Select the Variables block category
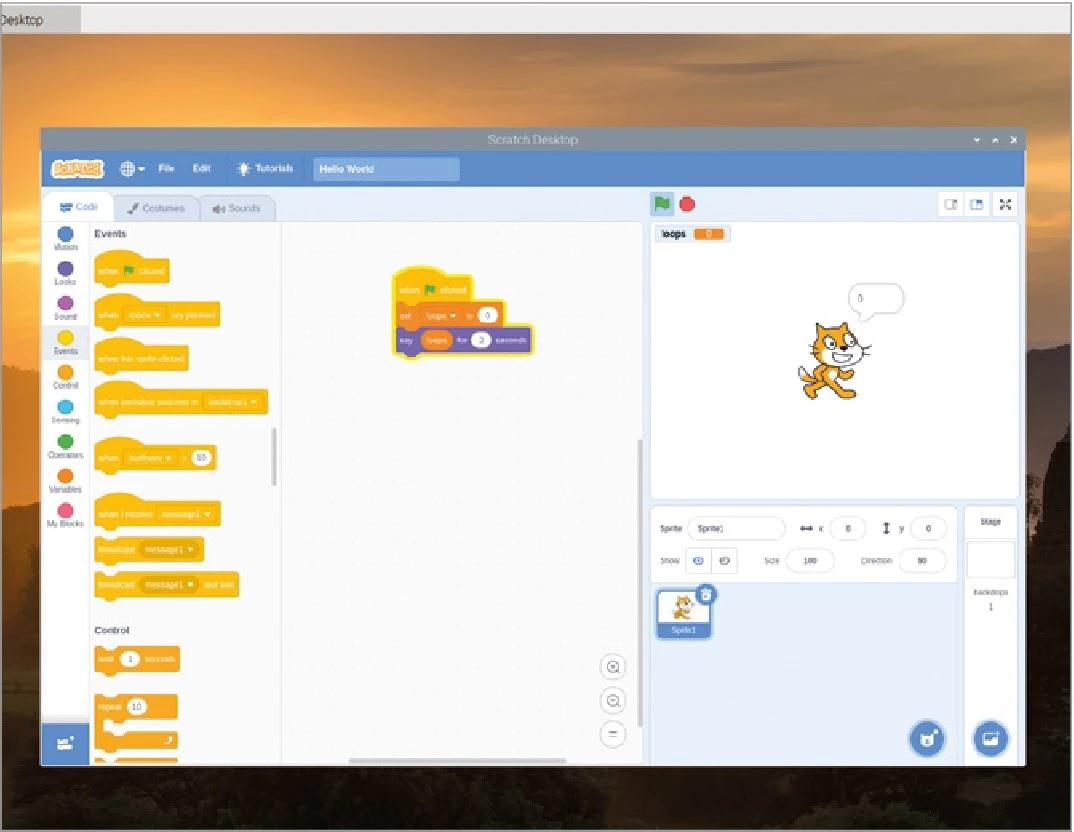1074x832 pixels. coord(65,480)
